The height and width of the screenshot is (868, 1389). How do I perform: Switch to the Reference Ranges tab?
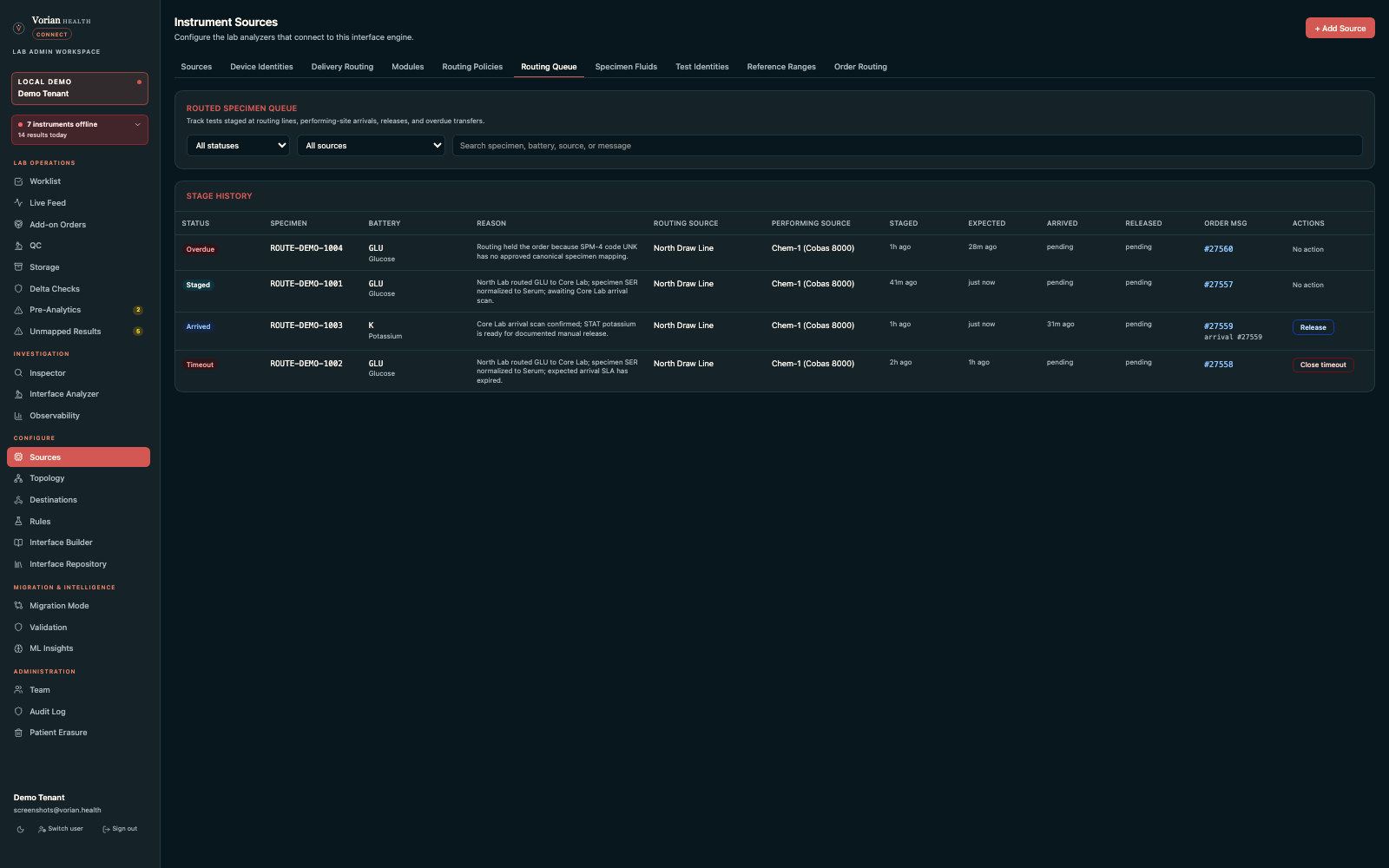781,67
